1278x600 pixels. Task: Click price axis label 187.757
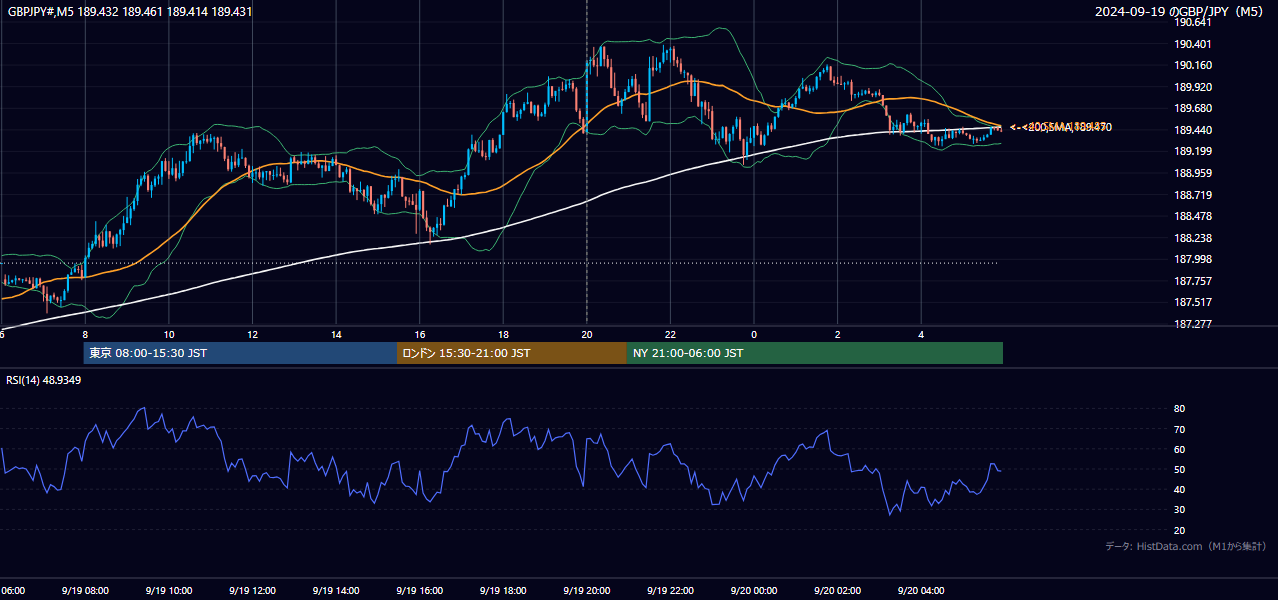click(x=1194, y=281)
